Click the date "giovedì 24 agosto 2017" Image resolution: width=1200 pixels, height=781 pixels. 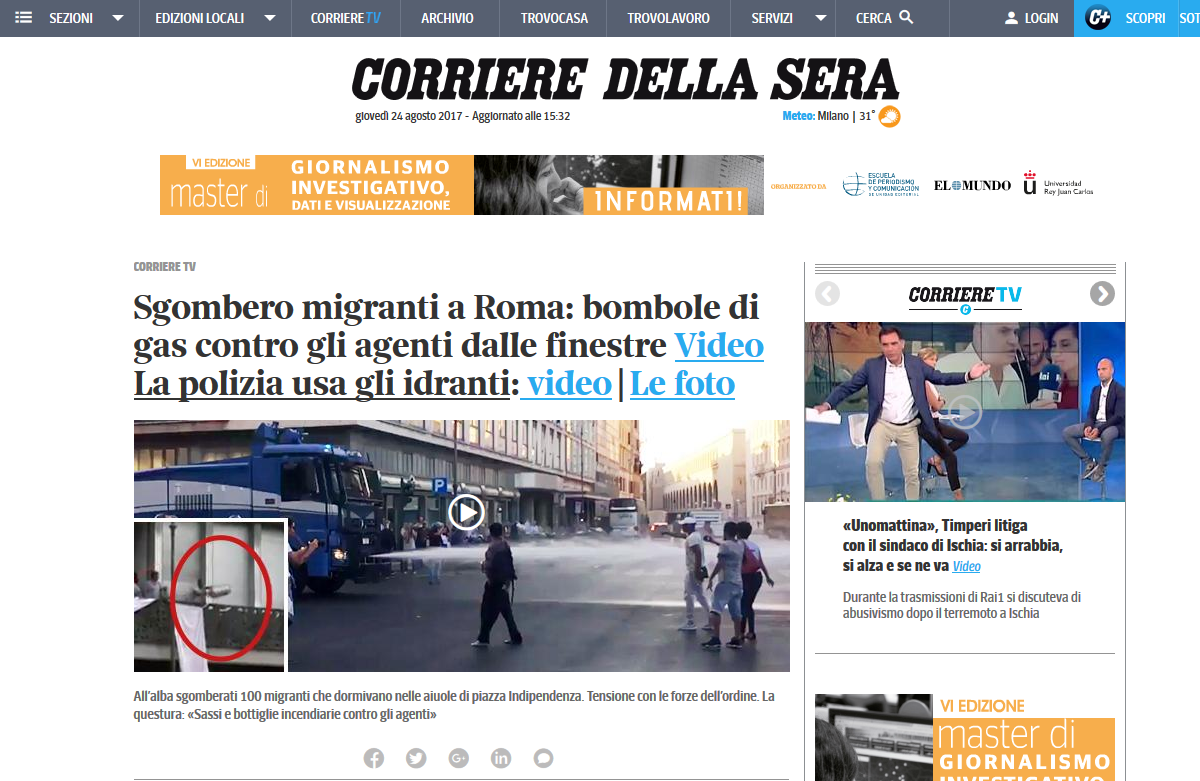(x=410, y=116)
